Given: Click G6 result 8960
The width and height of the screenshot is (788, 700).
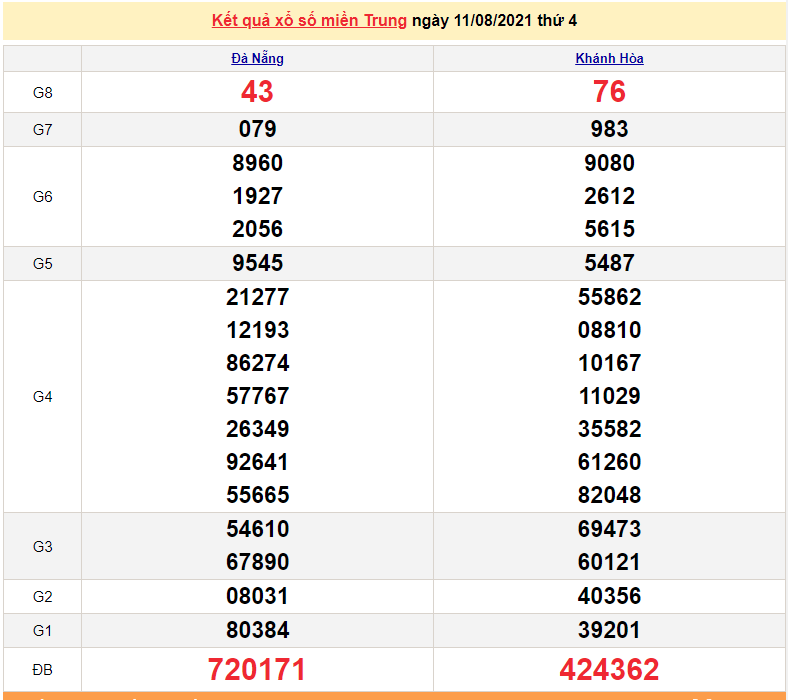Looking at the screenshot, I should [x=257, y=163].
